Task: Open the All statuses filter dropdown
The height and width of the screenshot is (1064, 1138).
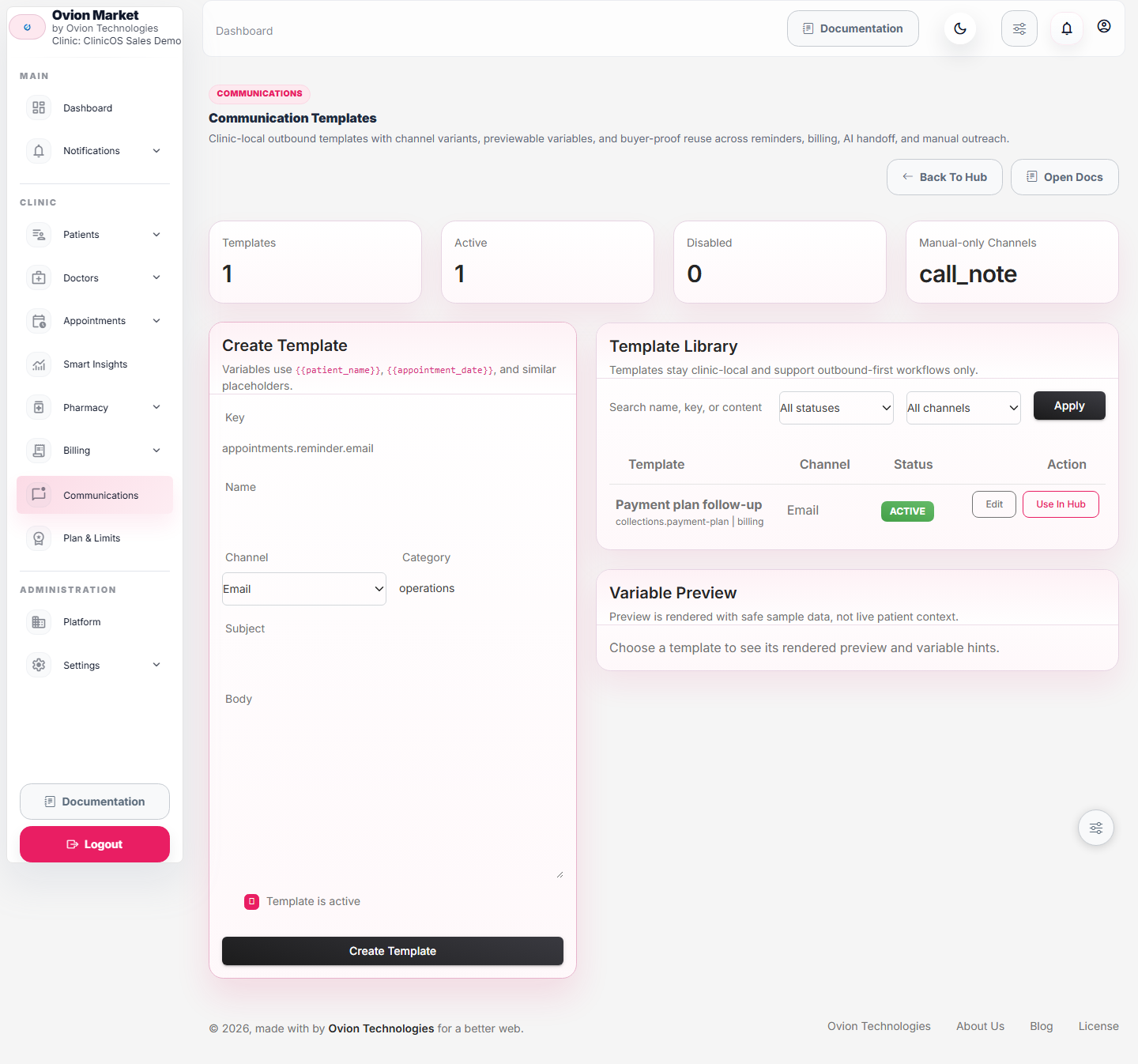Action: coord(836,408)
